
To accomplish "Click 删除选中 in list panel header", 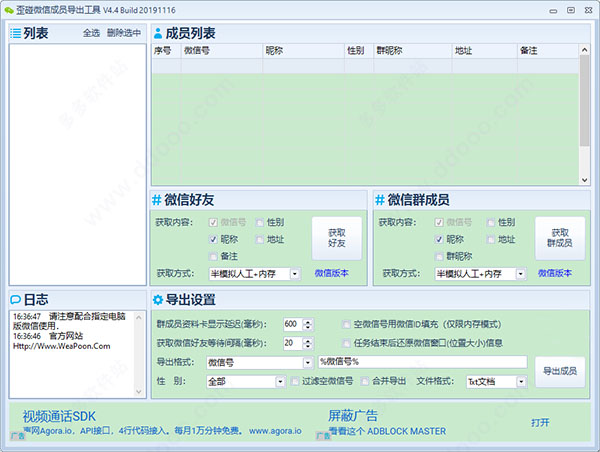I will (124, 33).
